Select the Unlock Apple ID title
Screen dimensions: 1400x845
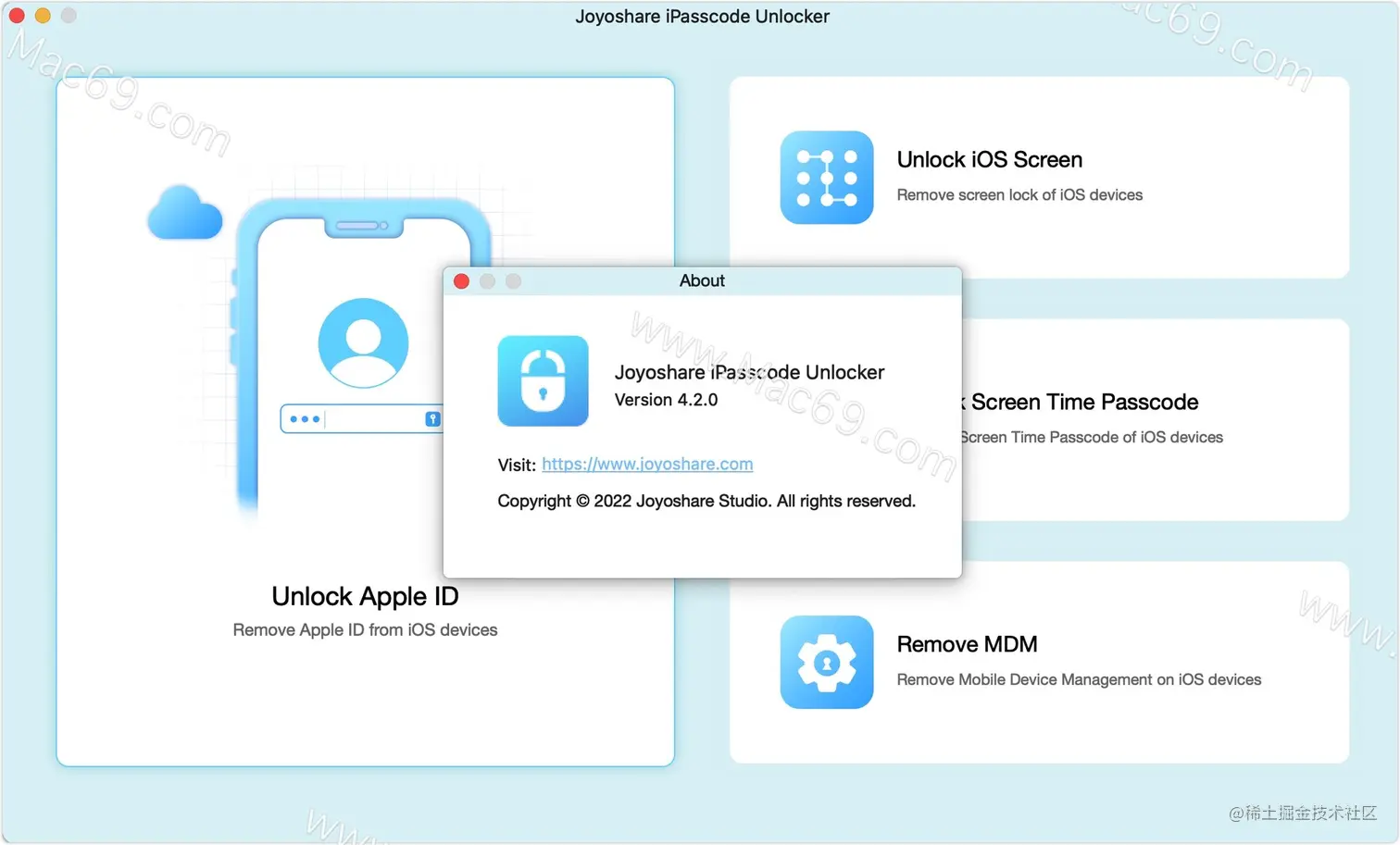point(365,596)
